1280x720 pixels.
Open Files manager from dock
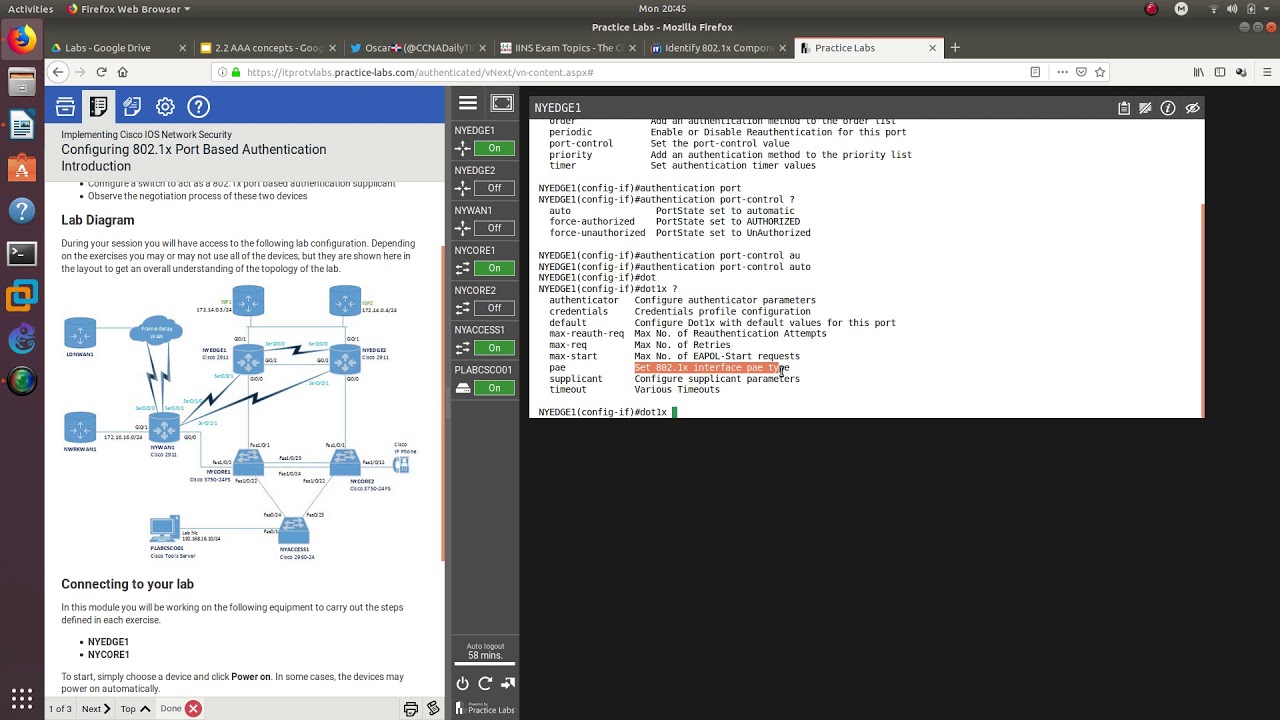[21, 83]
